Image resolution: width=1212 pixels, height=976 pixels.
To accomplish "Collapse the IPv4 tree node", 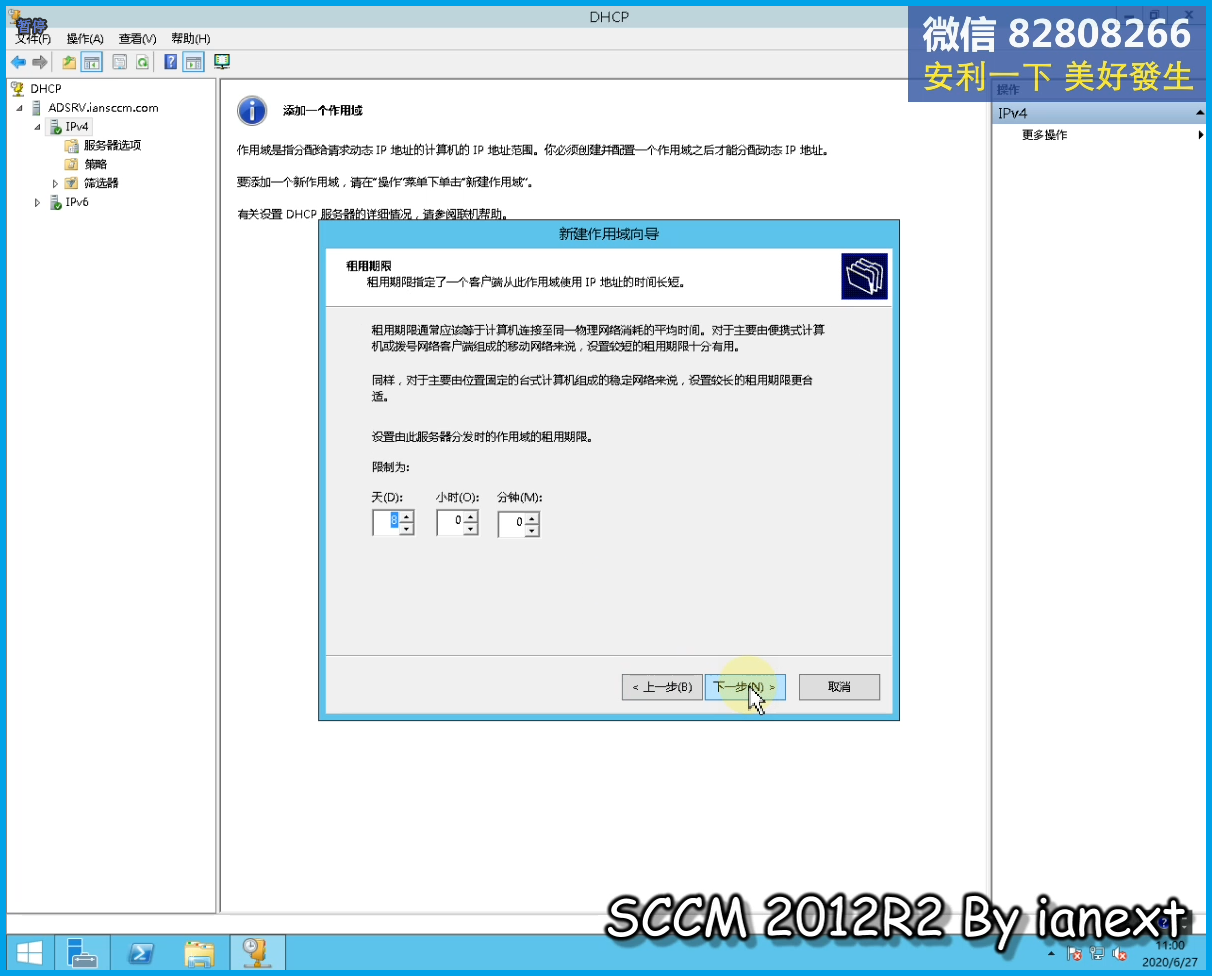I will [x=38, y=127].
